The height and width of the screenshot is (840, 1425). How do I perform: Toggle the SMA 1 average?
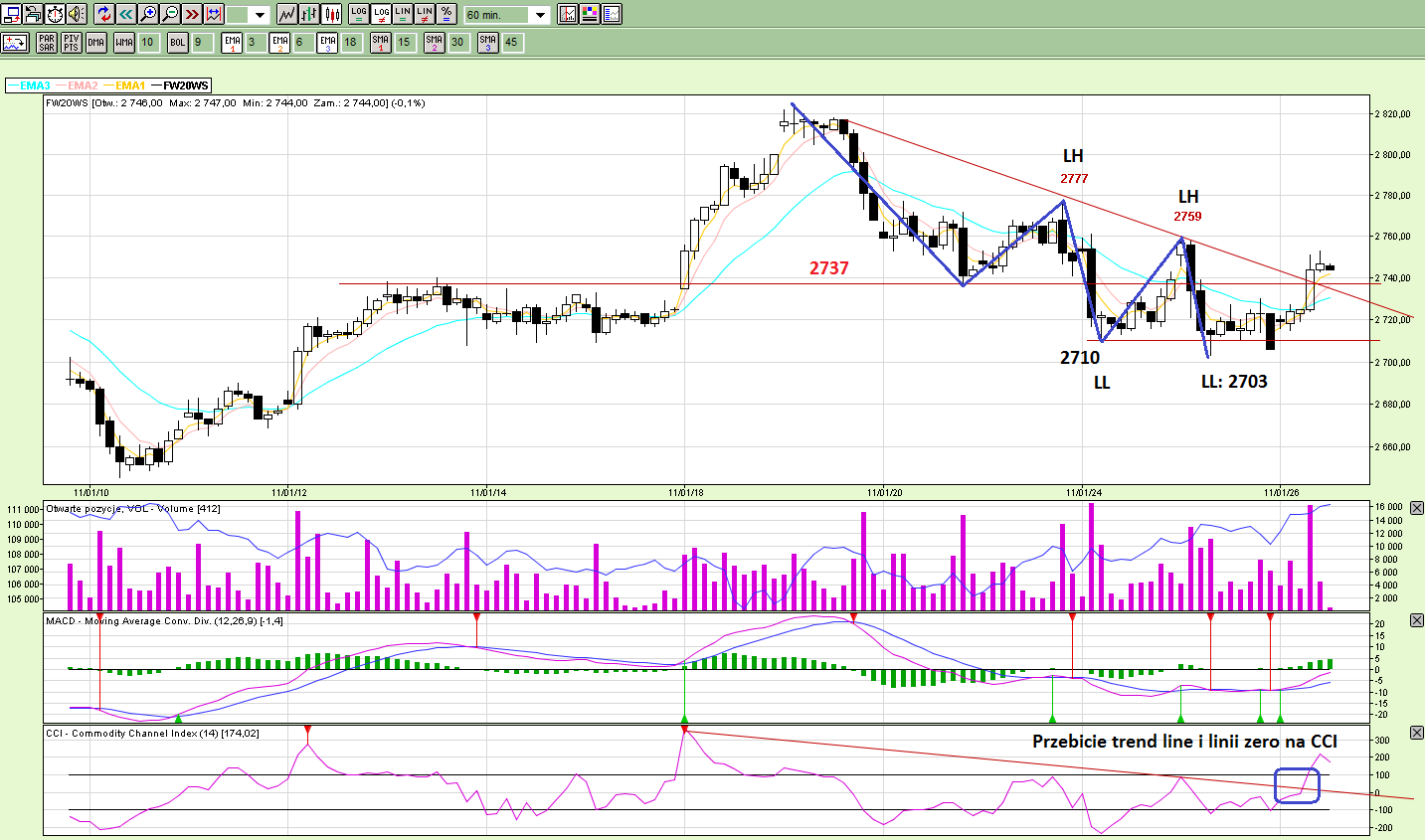pos(380,42)
